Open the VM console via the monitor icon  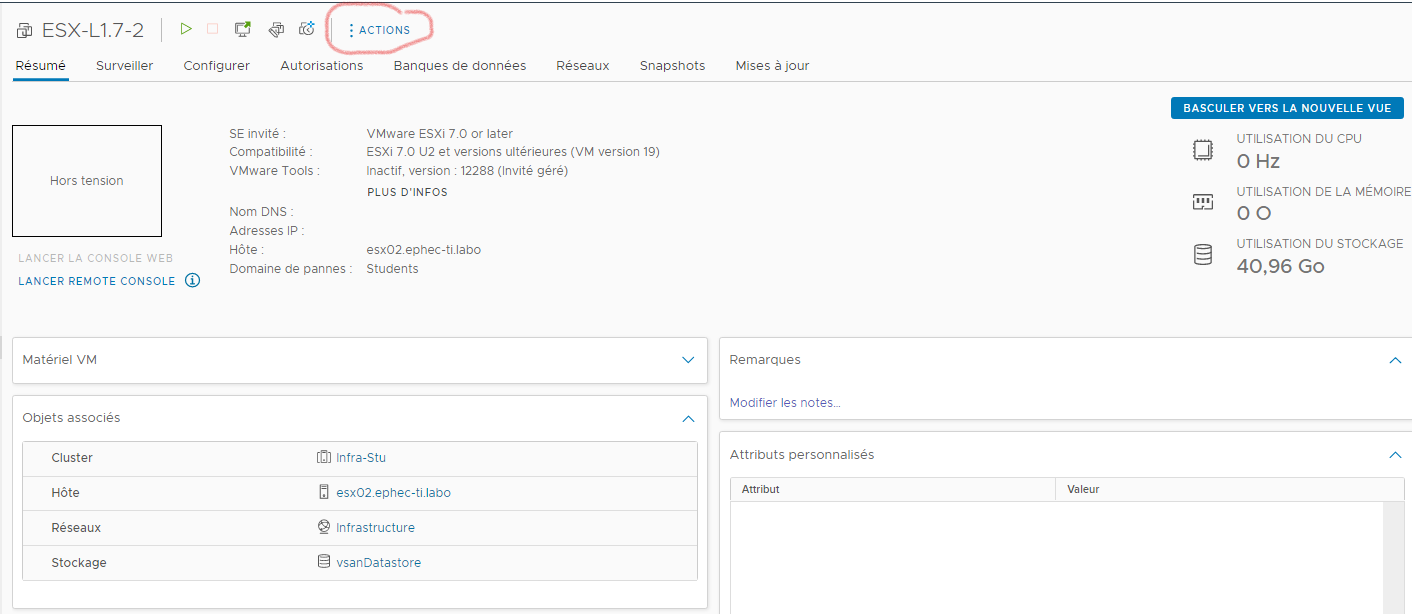pos(242,29)
